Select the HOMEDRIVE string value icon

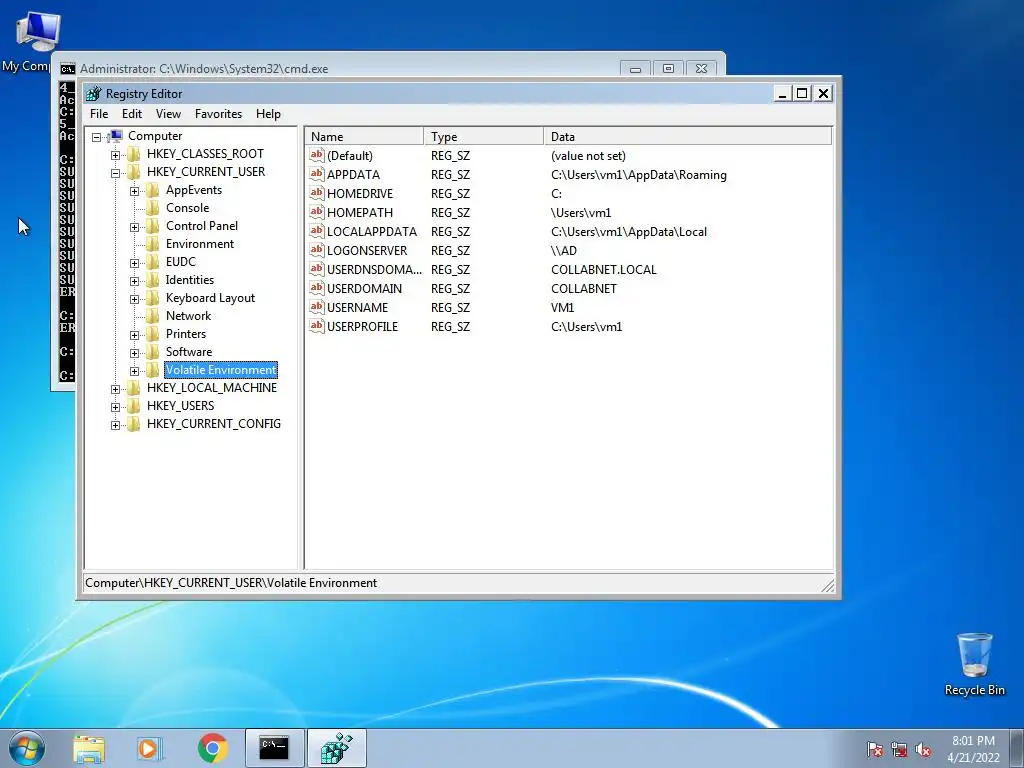(317, 193)
